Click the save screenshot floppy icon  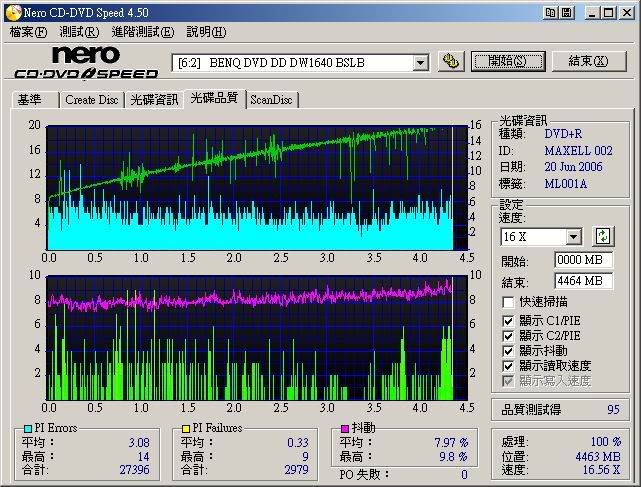567,13
